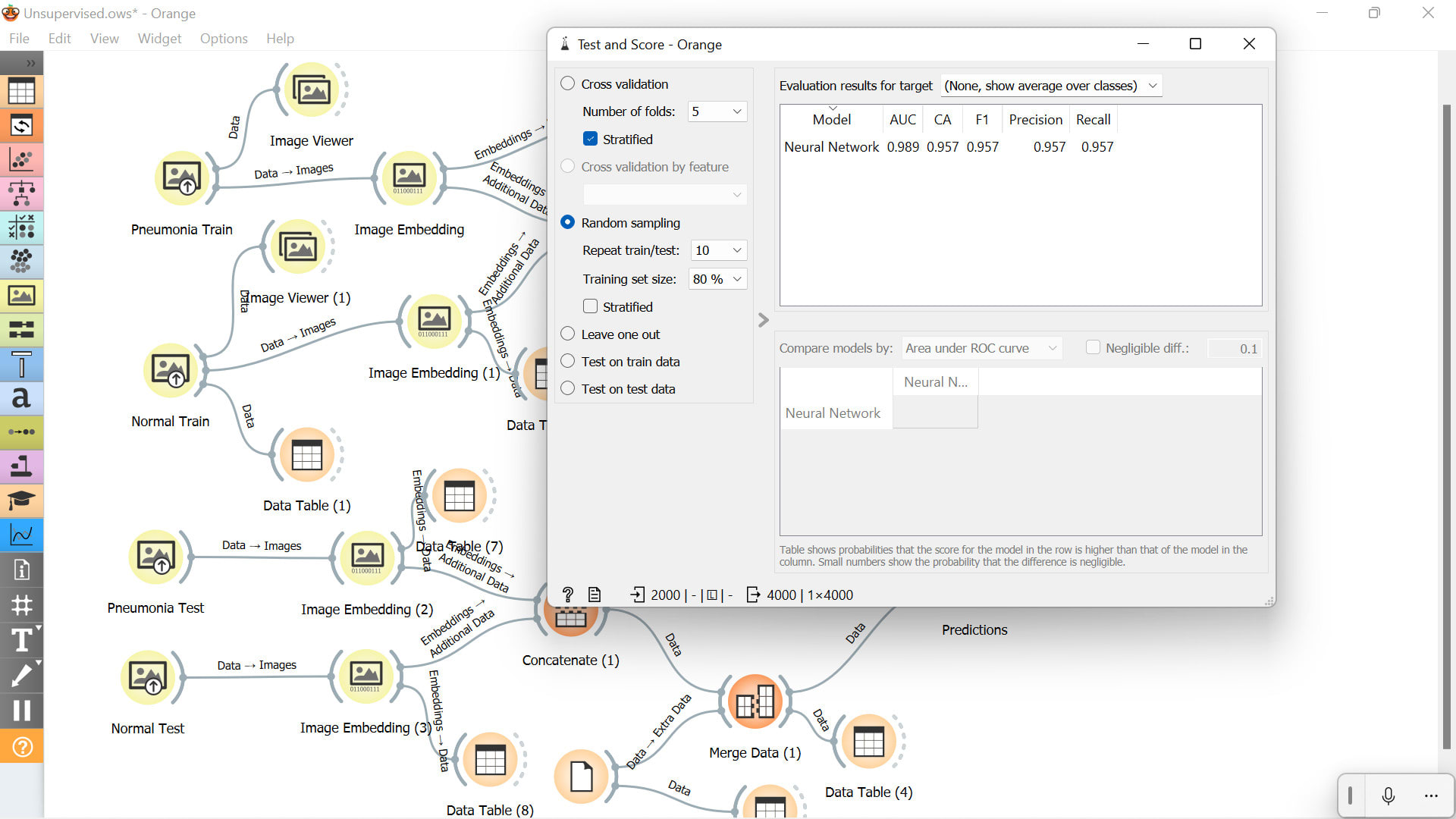
Task: Expand the Training set size dropdown
Action: [x=717, y=279]
